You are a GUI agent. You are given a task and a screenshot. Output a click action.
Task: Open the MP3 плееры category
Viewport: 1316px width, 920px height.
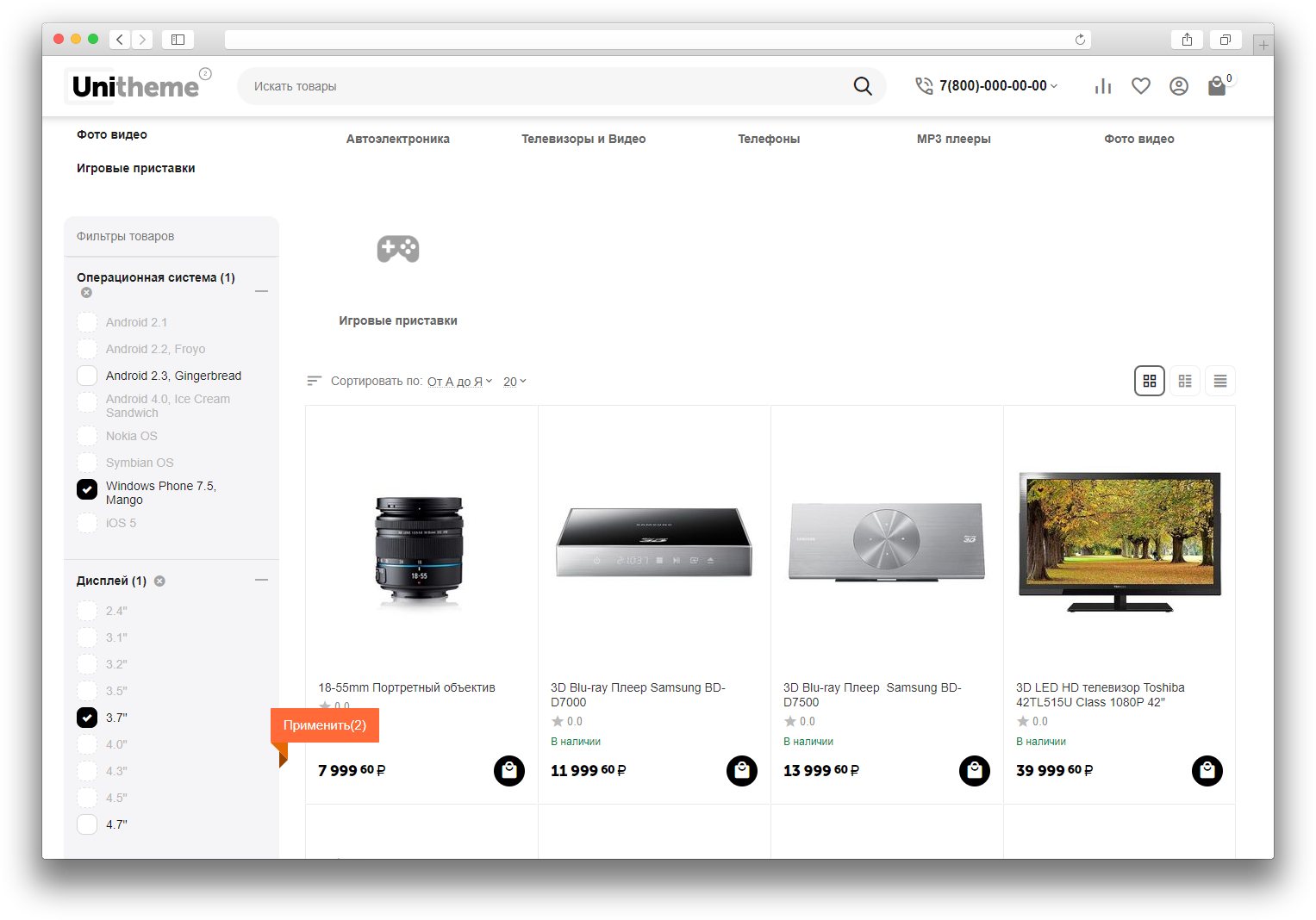tap(954, 139)
